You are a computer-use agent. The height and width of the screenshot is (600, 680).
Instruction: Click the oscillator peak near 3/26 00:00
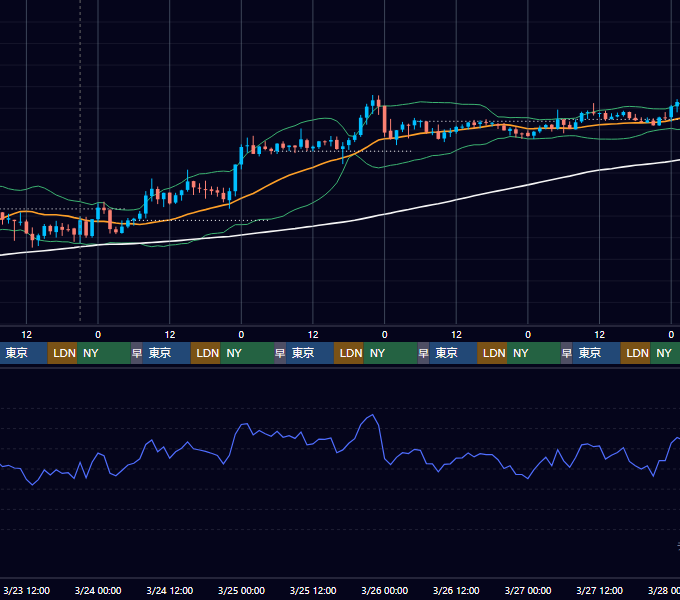(373, 415)
